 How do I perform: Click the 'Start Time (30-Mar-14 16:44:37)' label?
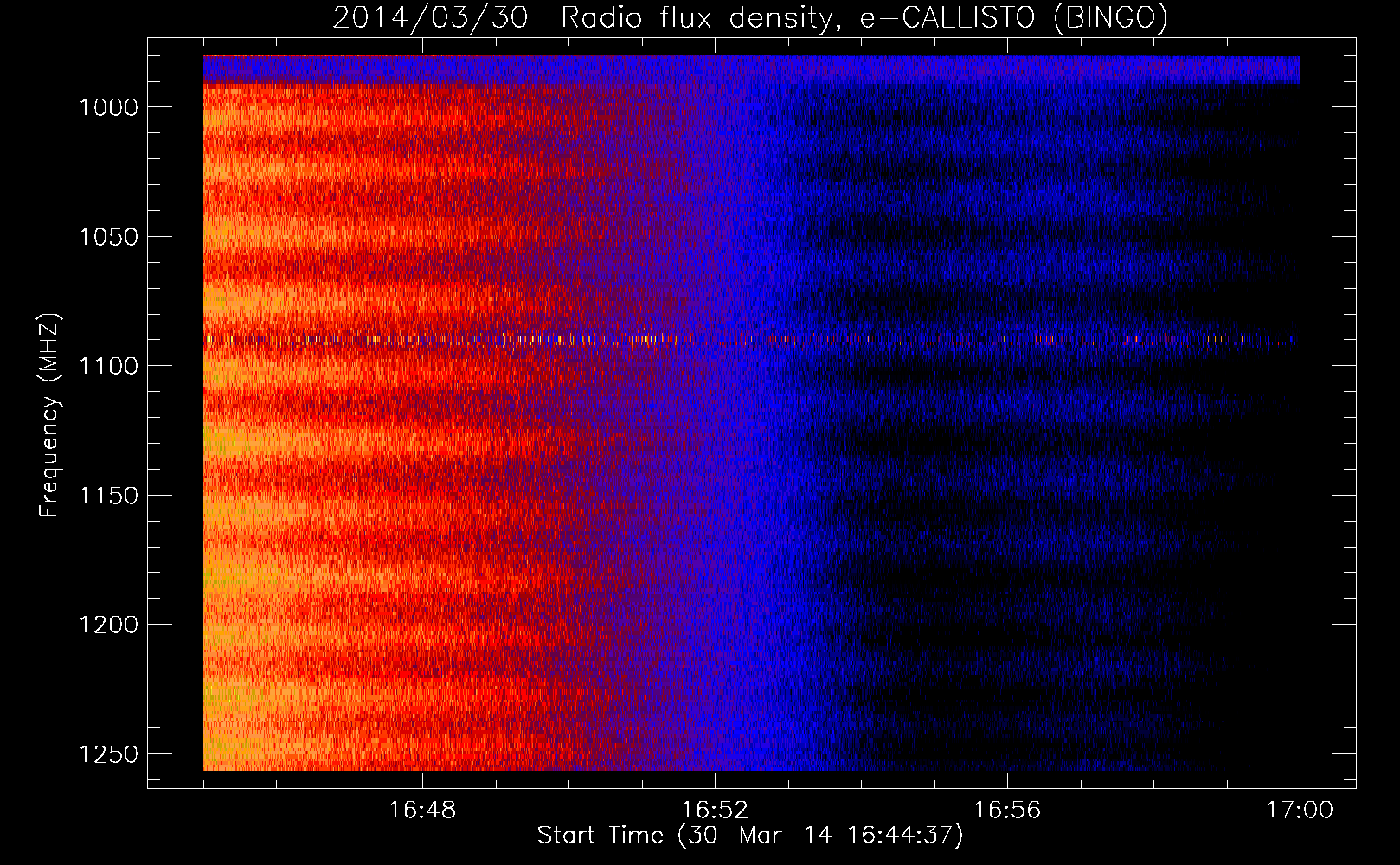point(750,836)
